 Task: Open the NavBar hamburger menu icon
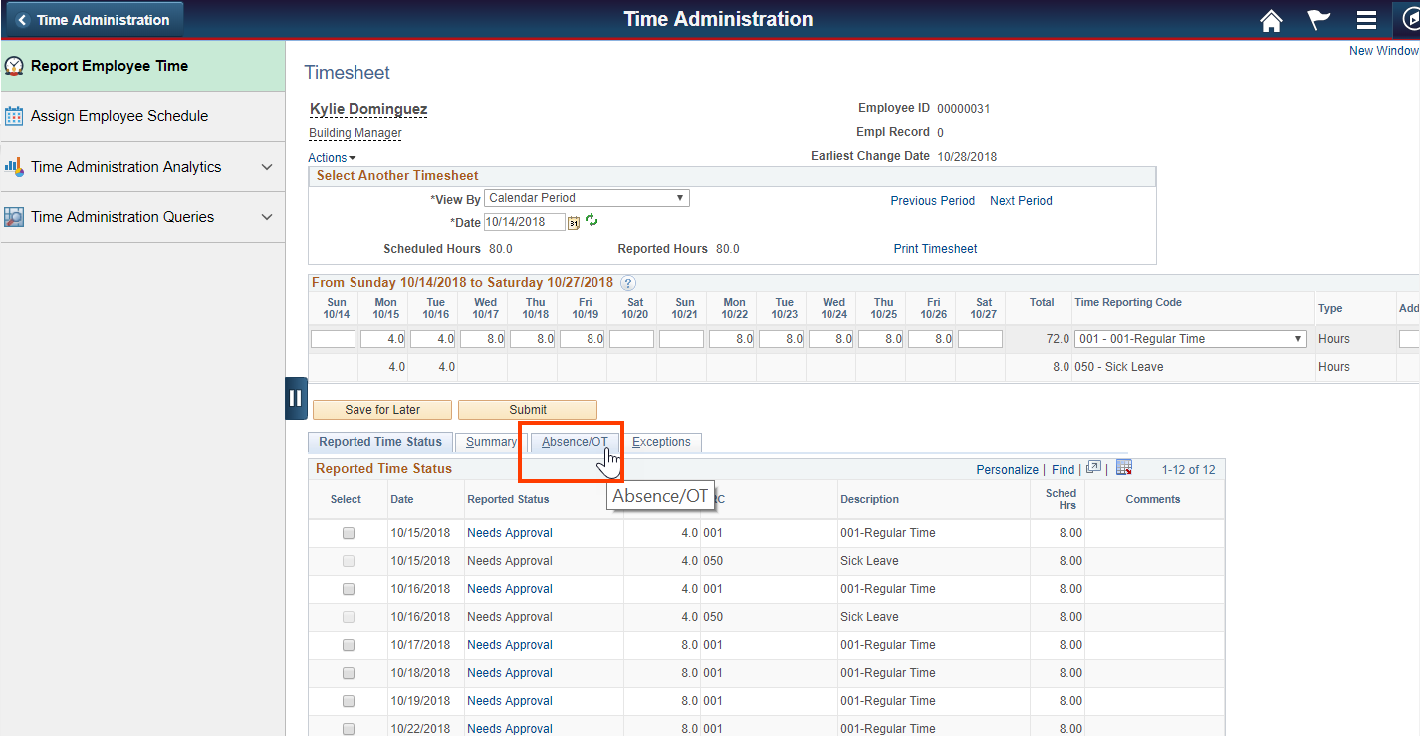[1366, 19]
